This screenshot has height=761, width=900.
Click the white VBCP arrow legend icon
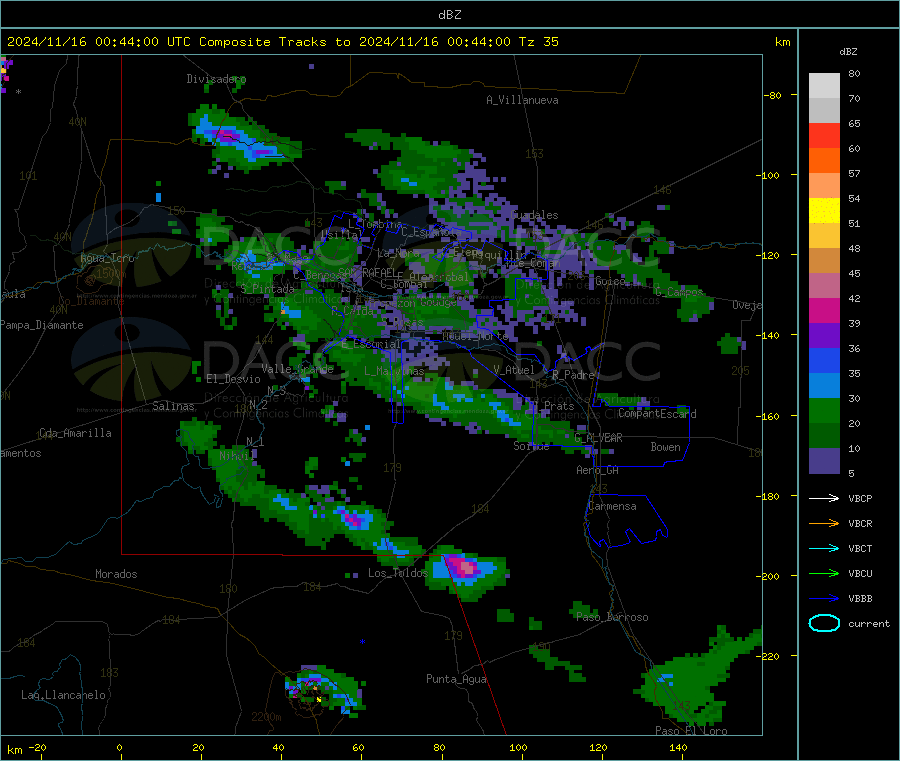(x=824, y=498)
